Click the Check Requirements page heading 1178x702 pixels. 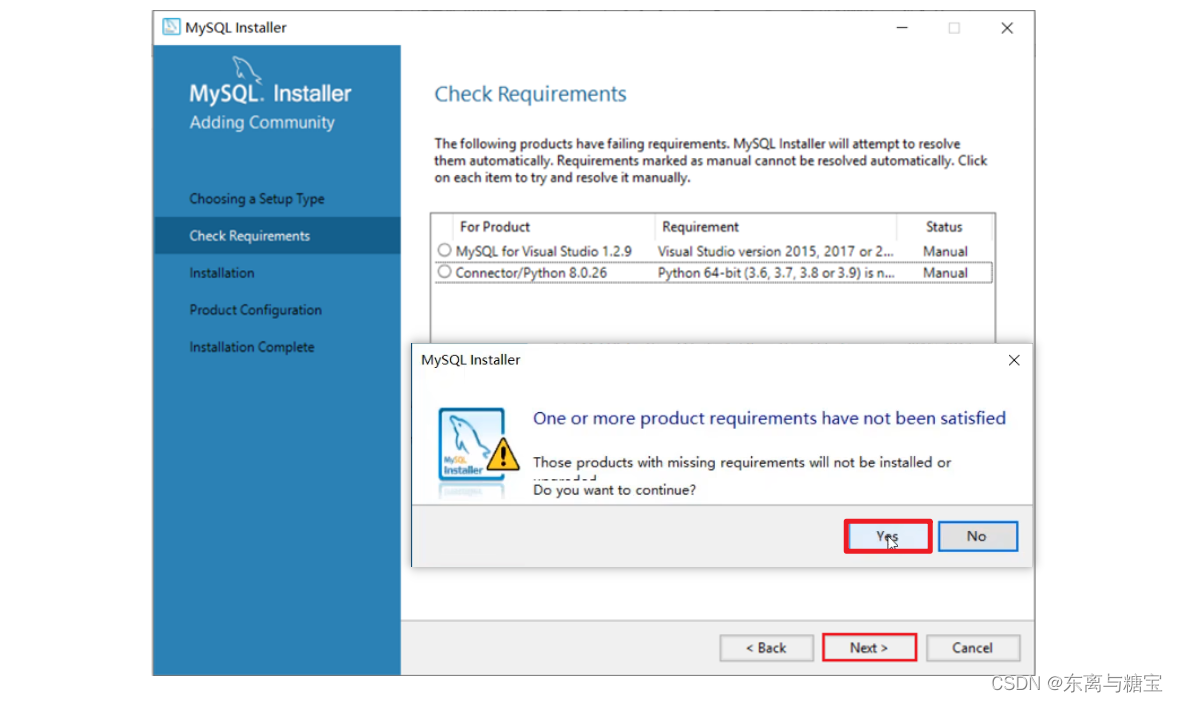coord(530,94)
